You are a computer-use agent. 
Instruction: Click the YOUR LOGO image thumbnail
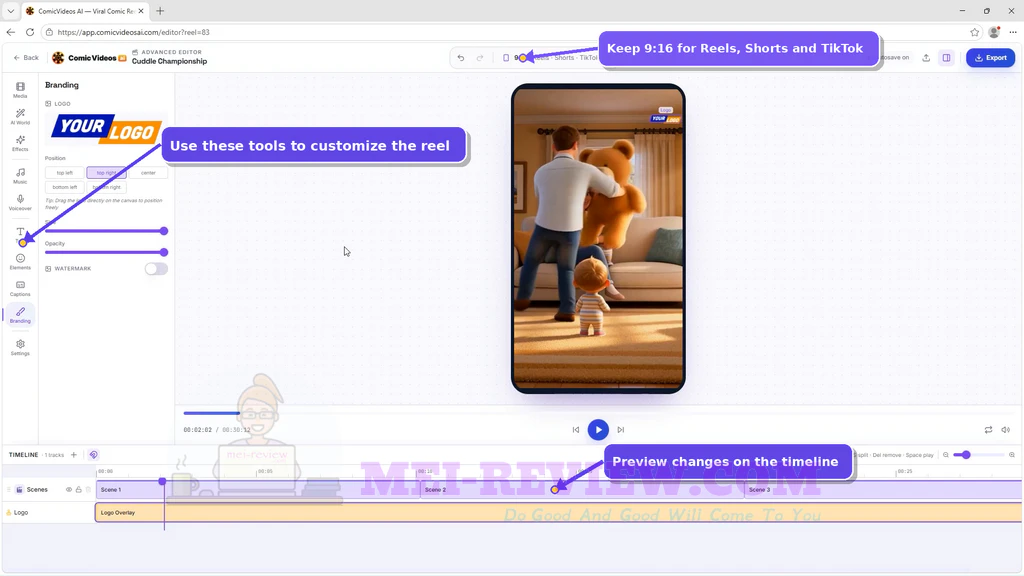[106, 128]
